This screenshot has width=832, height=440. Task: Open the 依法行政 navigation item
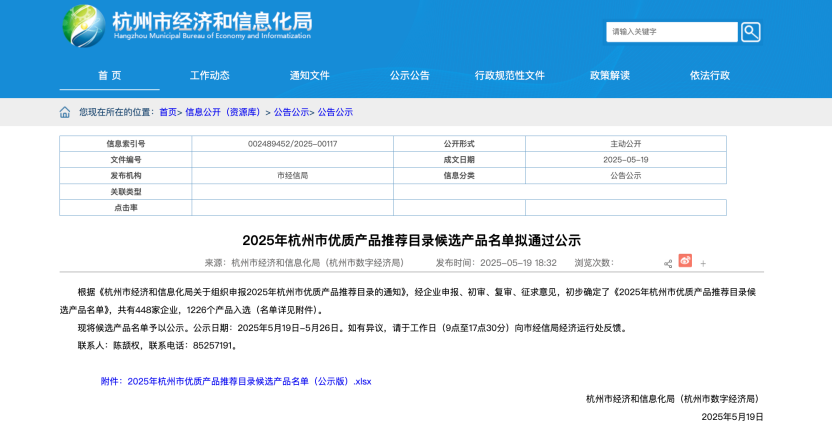(x=710, y=75)
